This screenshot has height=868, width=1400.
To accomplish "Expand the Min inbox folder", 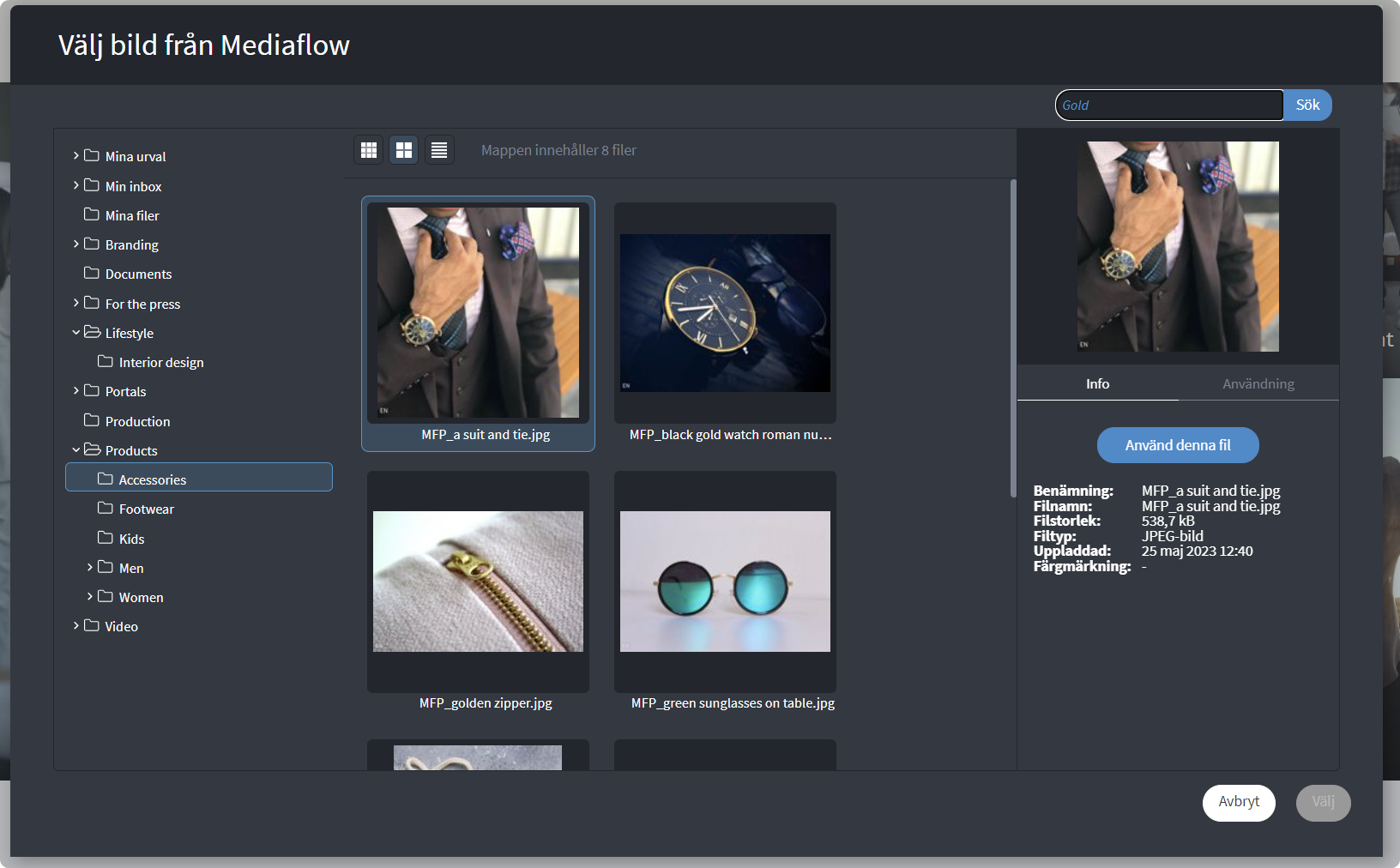I will (75, 185).
